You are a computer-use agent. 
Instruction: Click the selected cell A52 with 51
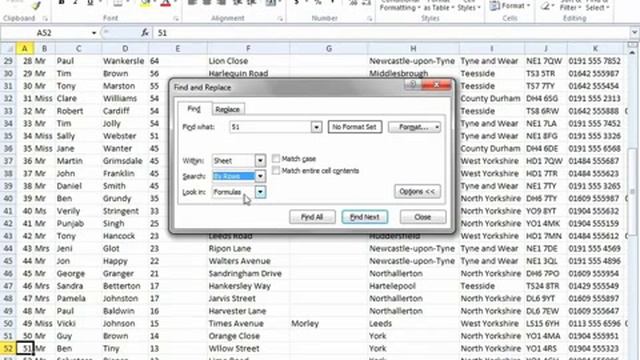point(25,349)
